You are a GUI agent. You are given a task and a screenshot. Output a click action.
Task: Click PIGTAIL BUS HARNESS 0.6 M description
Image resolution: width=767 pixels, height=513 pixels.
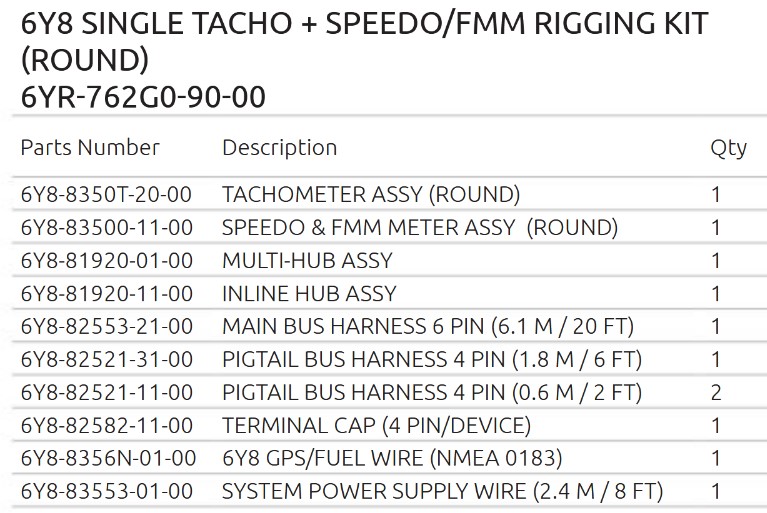(x=432, y=392)
